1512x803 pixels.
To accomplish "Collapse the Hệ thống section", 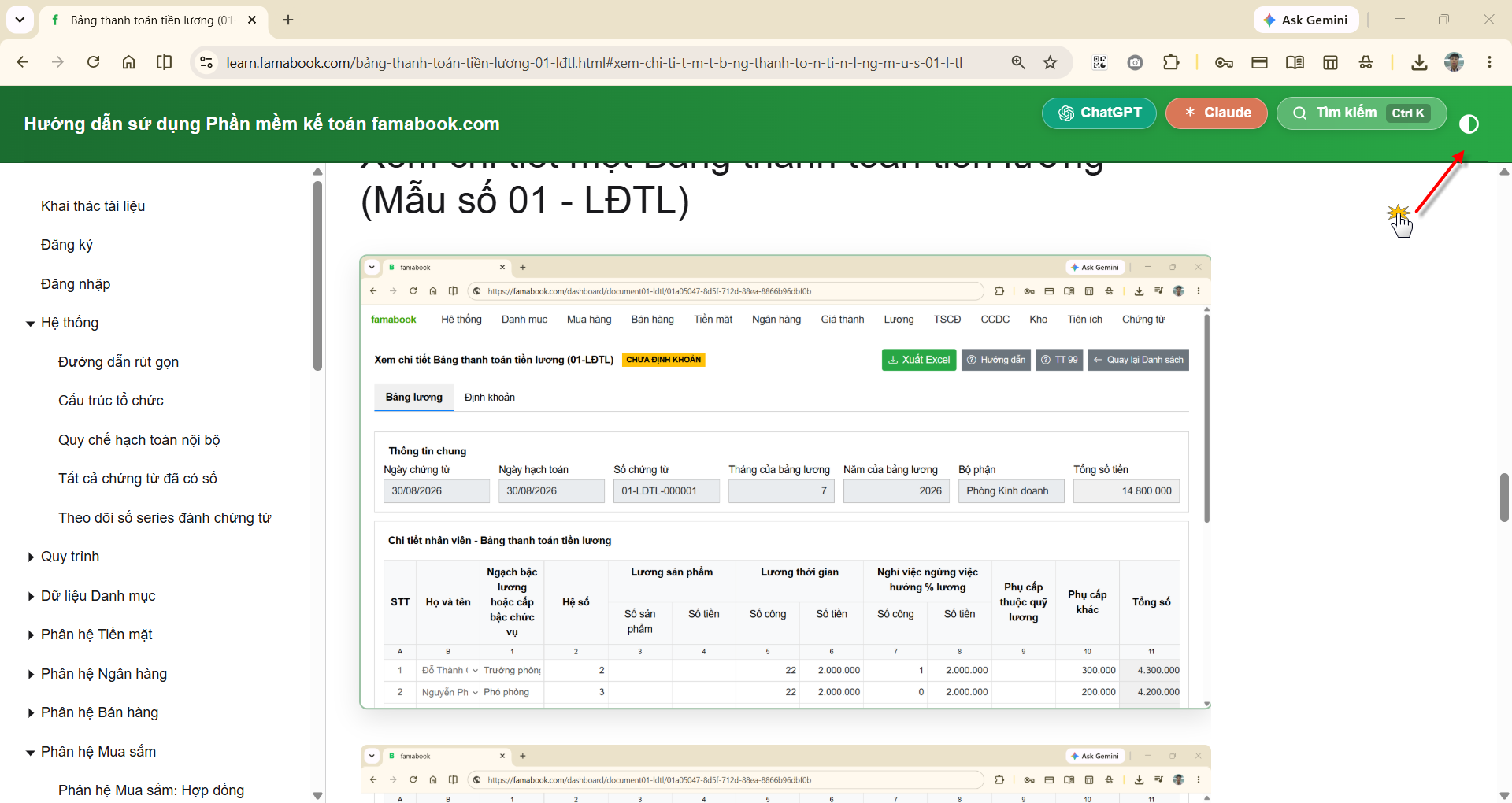I will tap(30, 324).
